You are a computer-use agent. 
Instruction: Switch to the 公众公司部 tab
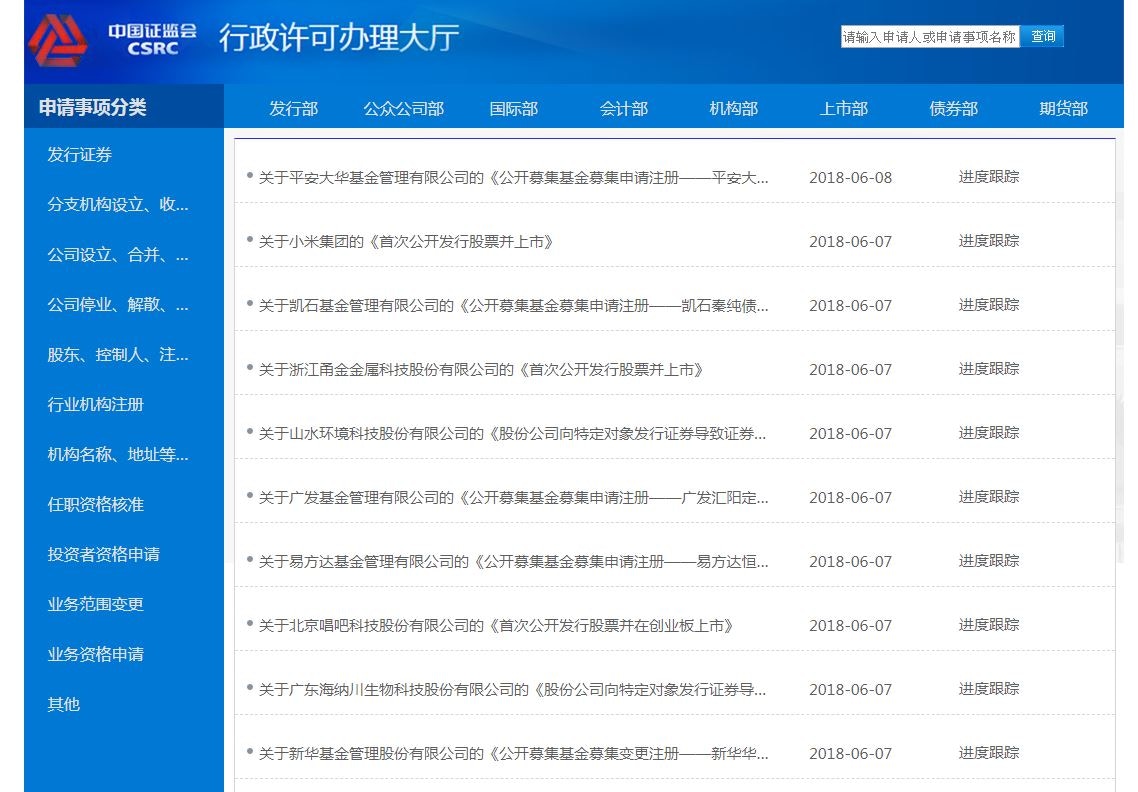click(403, 108)
